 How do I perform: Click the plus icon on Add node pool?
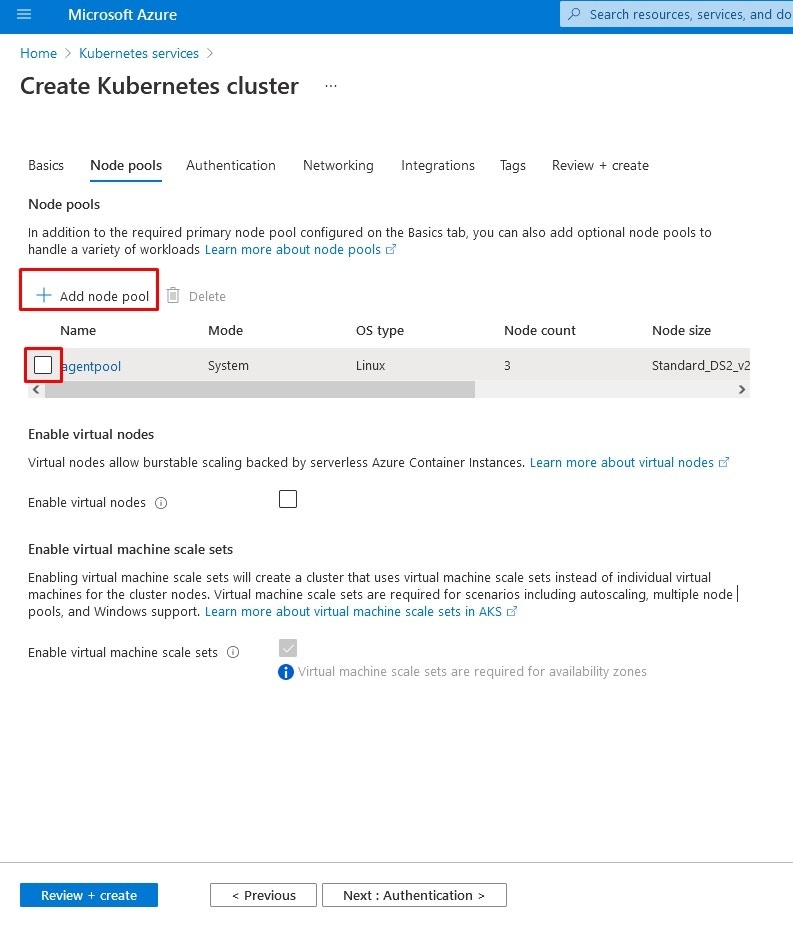pos(44,296)
